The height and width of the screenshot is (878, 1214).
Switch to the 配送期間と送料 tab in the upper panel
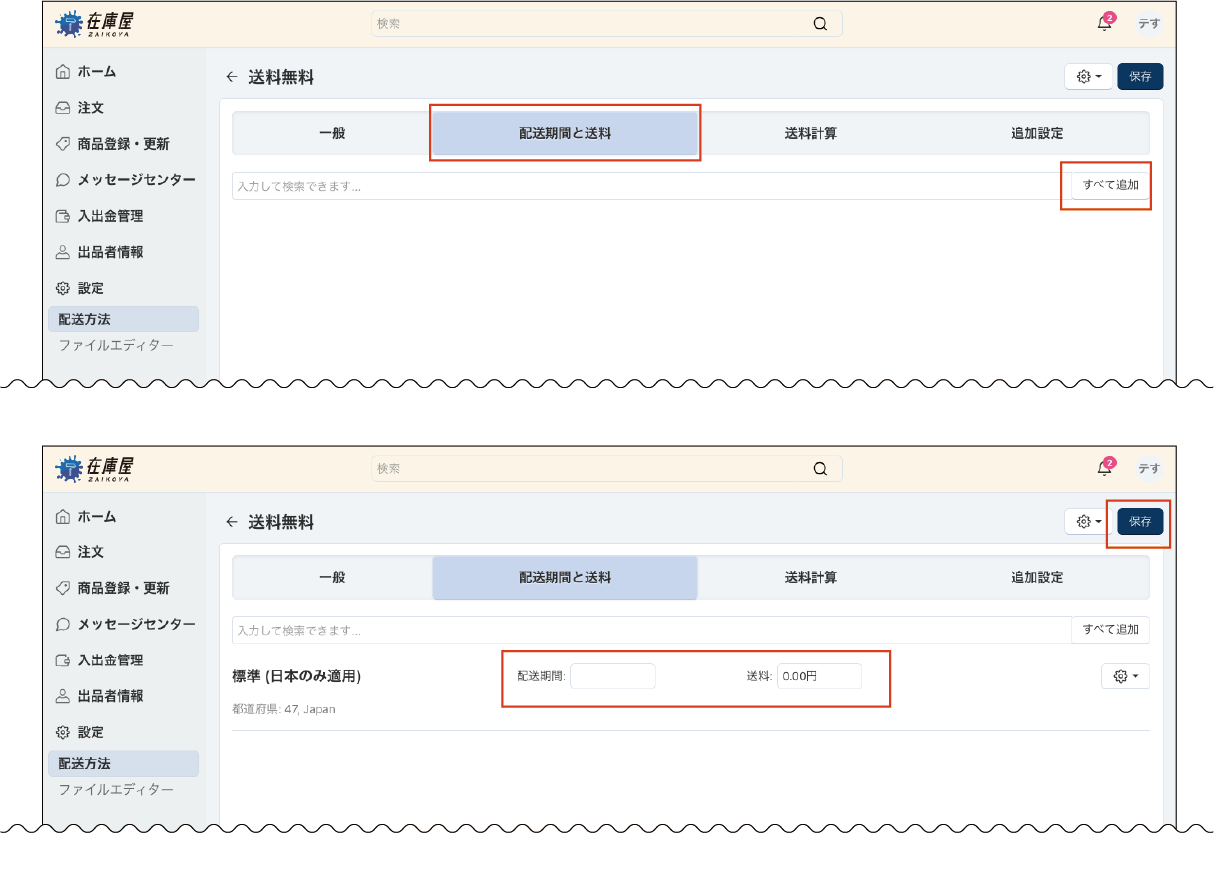(565, 133)
